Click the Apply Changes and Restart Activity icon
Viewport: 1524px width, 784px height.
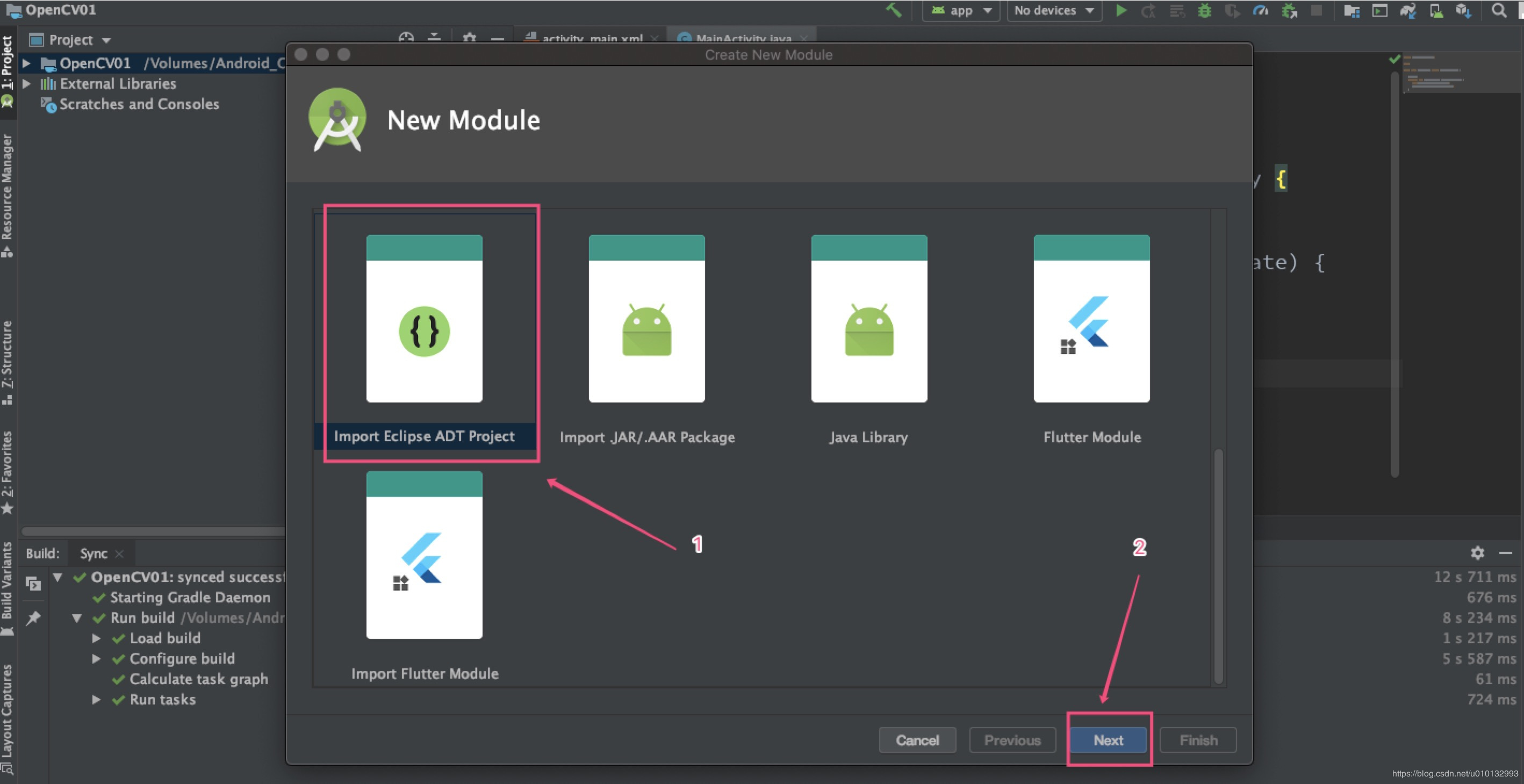click(1148, 11)
